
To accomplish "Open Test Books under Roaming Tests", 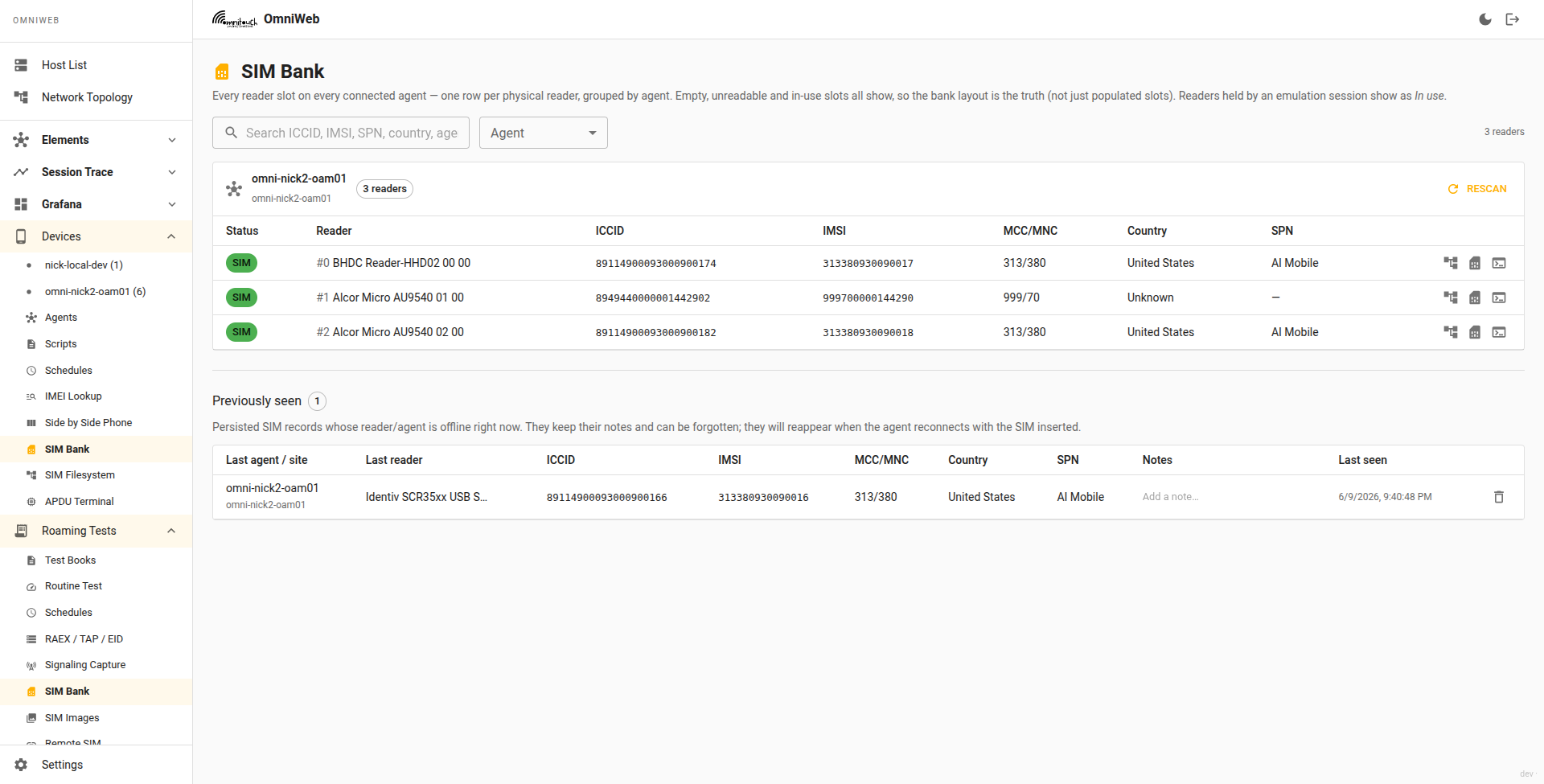I will 96,560.
